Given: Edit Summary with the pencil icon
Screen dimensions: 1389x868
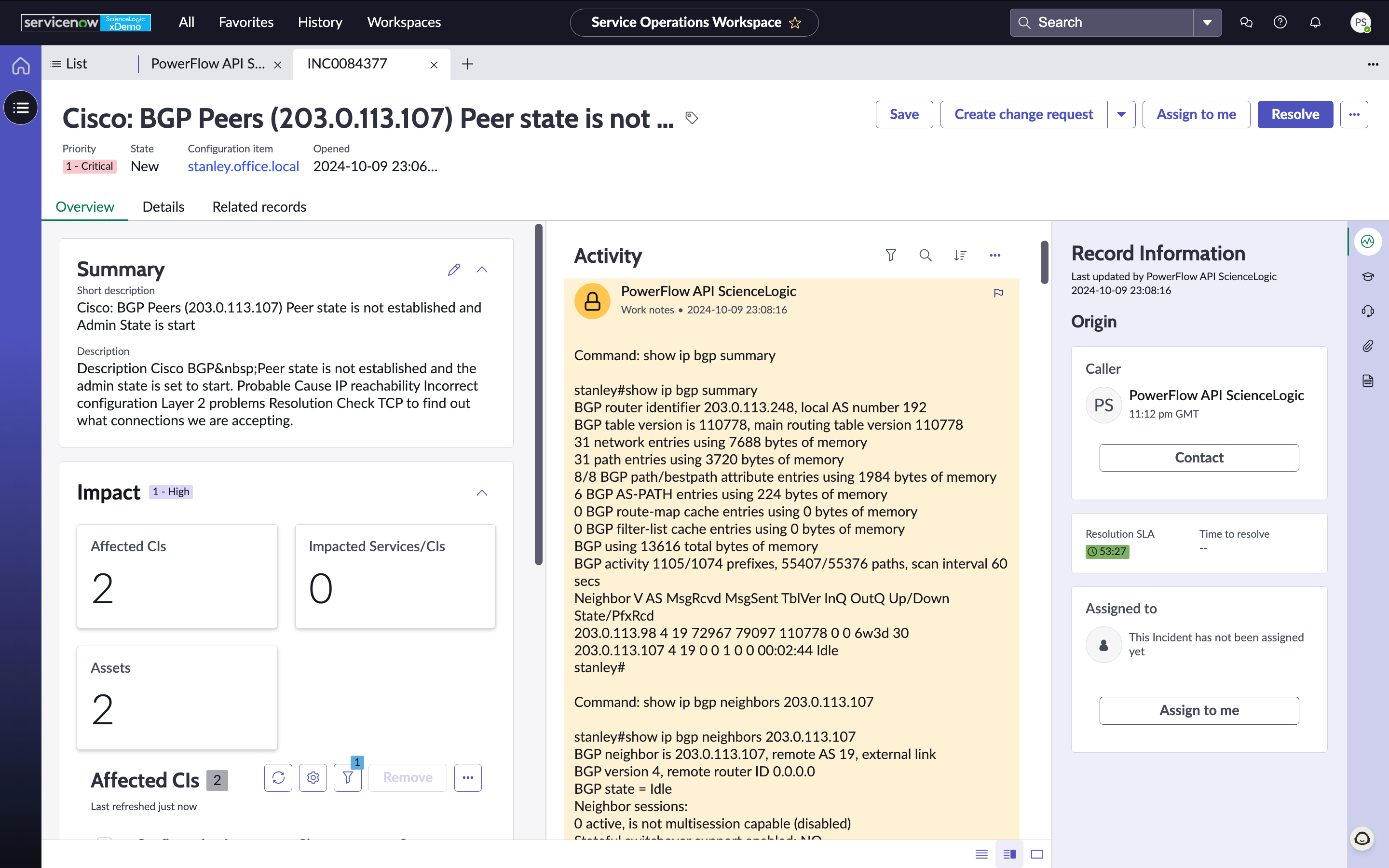Looking at the screenshot, I should tap(454, 269).
